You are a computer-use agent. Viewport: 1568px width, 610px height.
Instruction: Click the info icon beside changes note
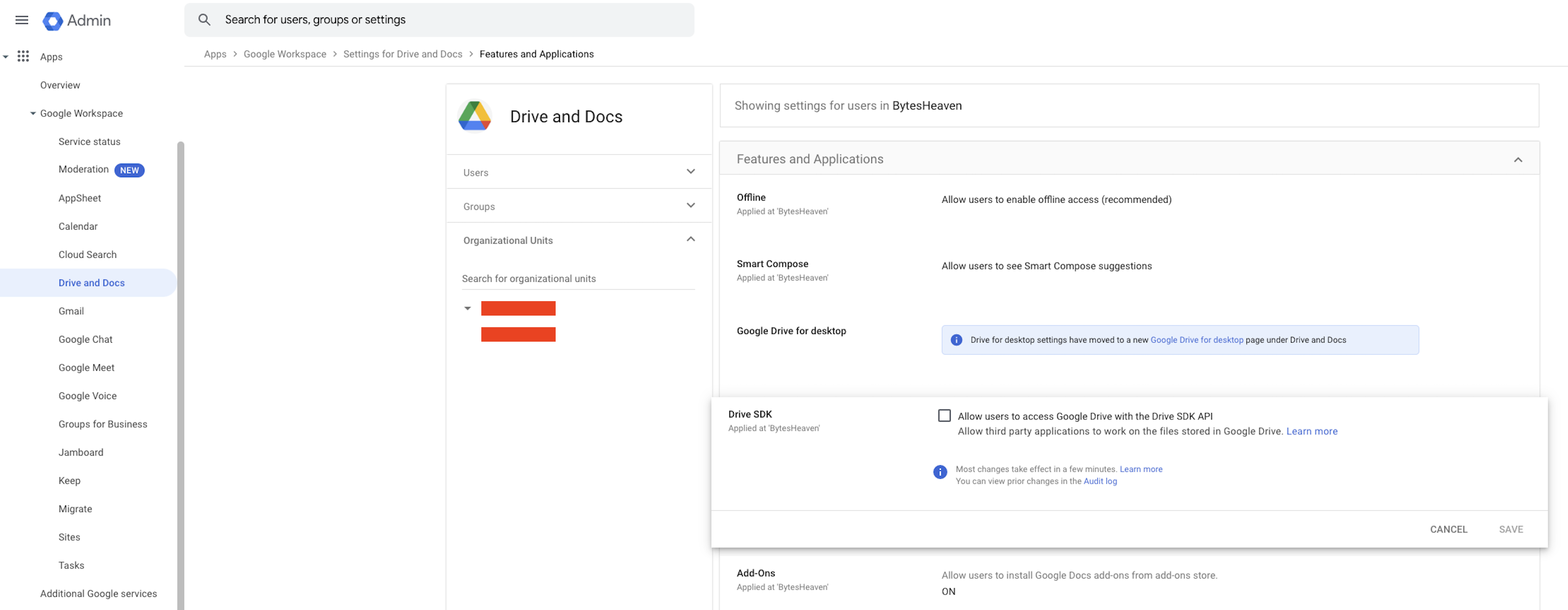940,472
